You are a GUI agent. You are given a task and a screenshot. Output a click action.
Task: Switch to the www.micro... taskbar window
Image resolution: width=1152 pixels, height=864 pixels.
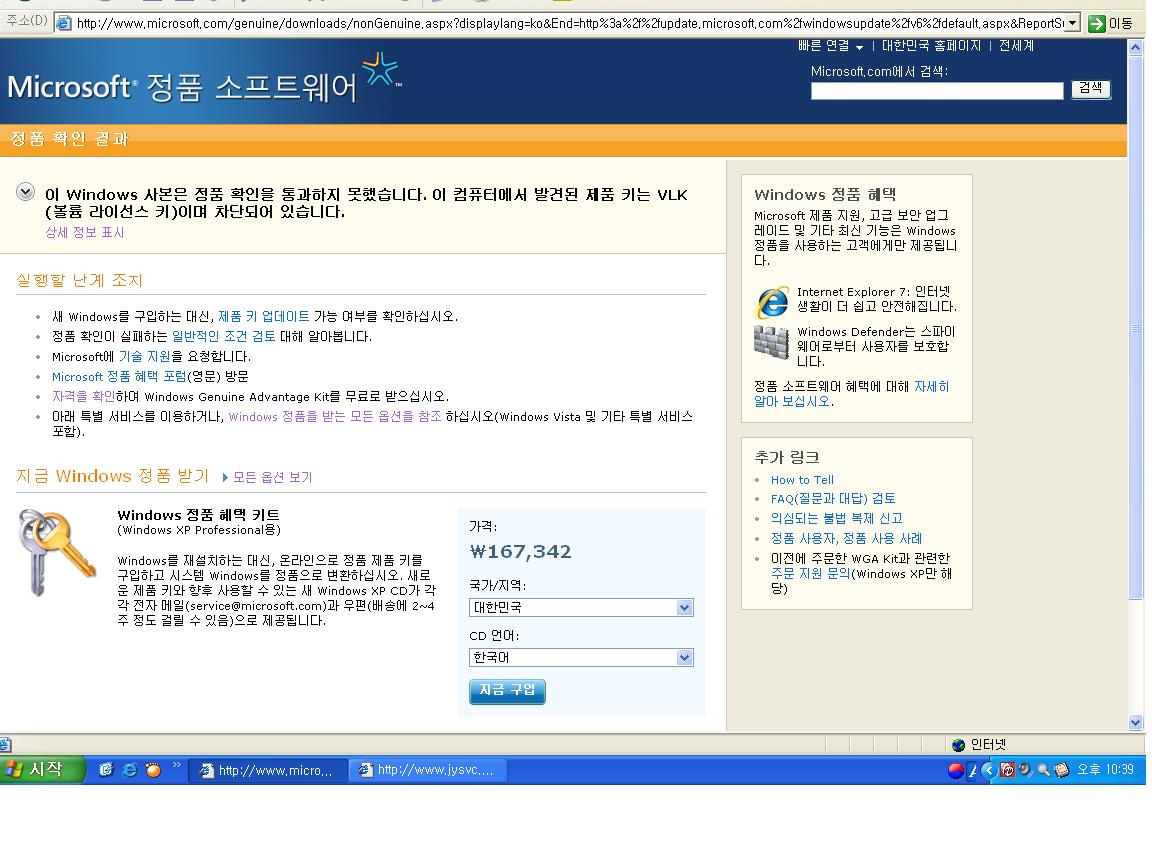click(x=268, y=771)
